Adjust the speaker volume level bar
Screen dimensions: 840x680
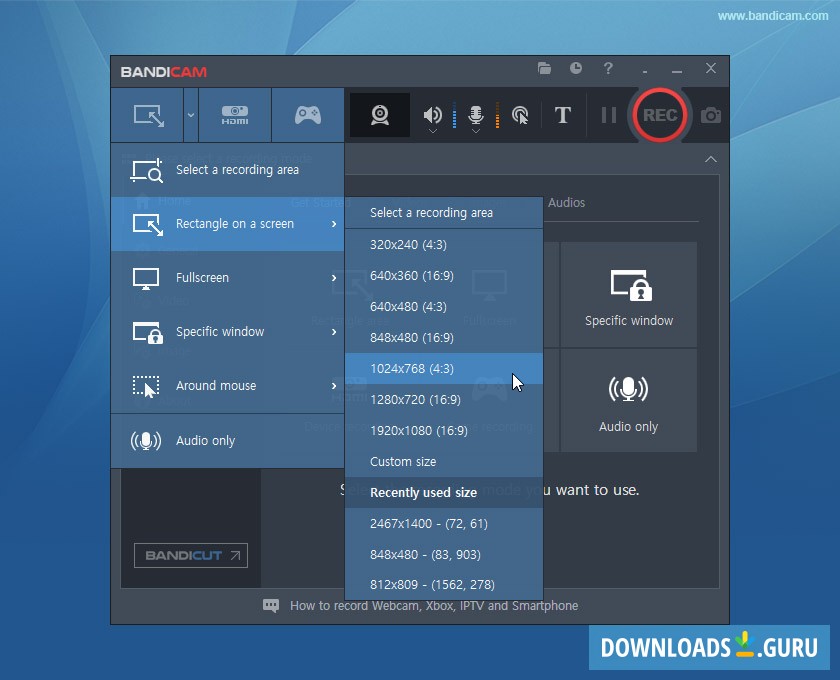pos(453,113)
